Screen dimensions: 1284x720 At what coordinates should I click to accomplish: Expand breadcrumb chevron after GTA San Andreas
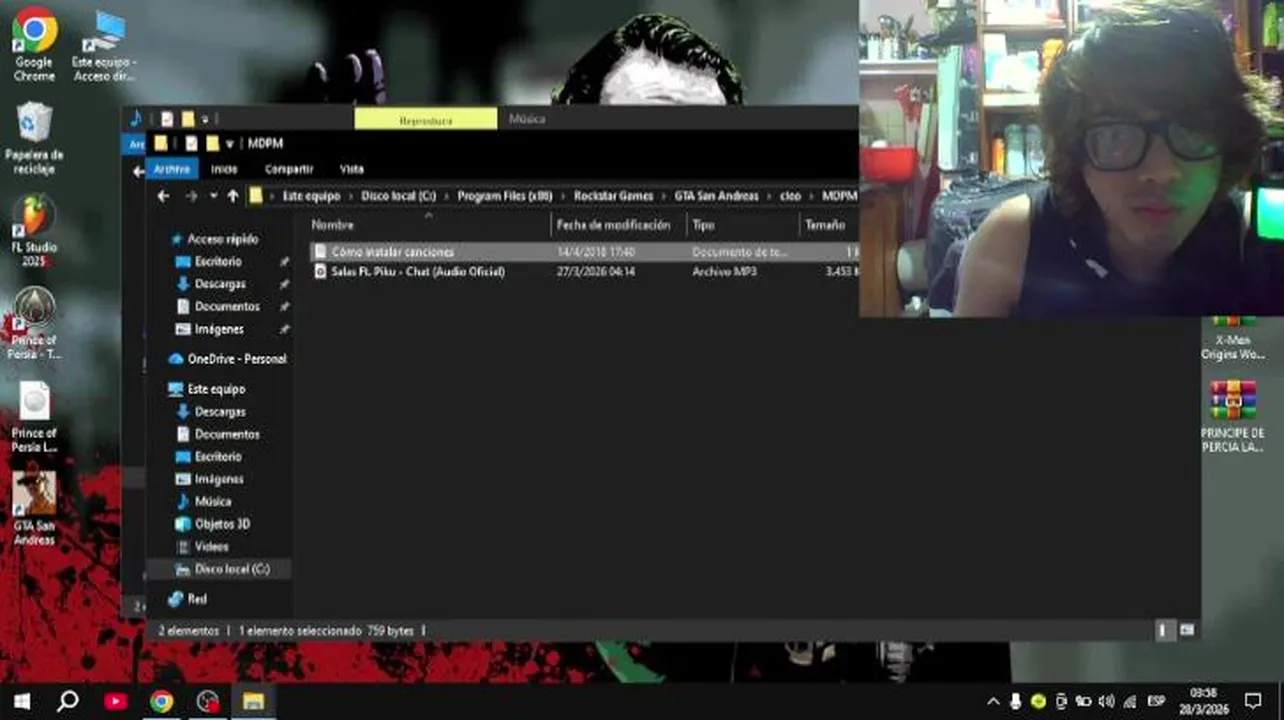[x=768, y=196]
